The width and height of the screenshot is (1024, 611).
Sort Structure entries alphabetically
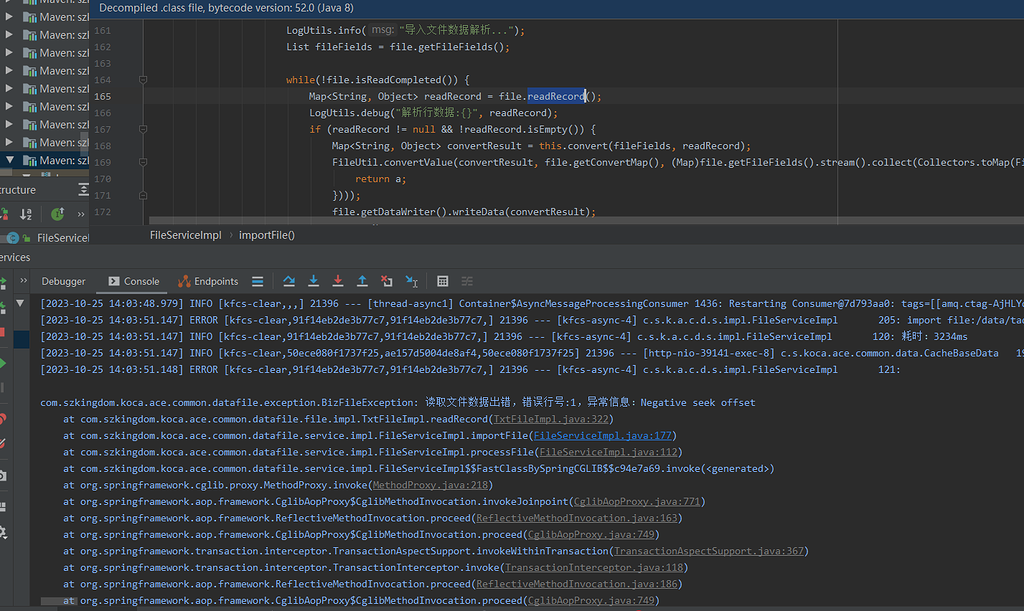tap(26, 213)
